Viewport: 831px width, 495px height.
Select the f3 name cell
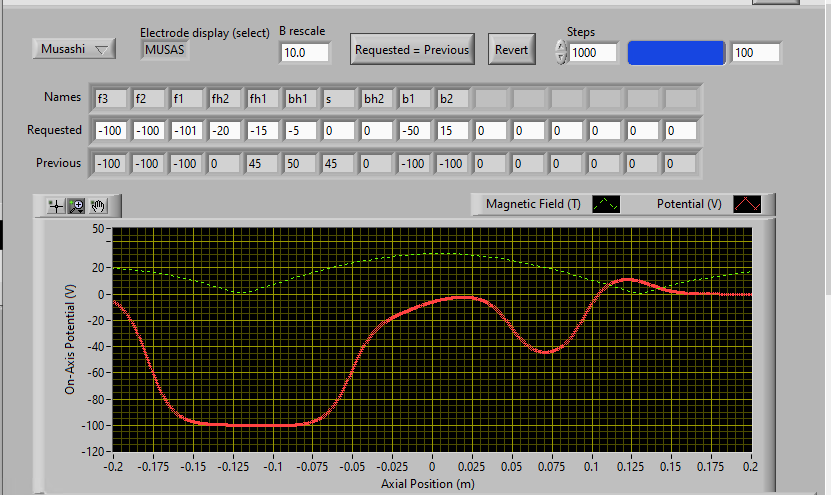(111, 99)
